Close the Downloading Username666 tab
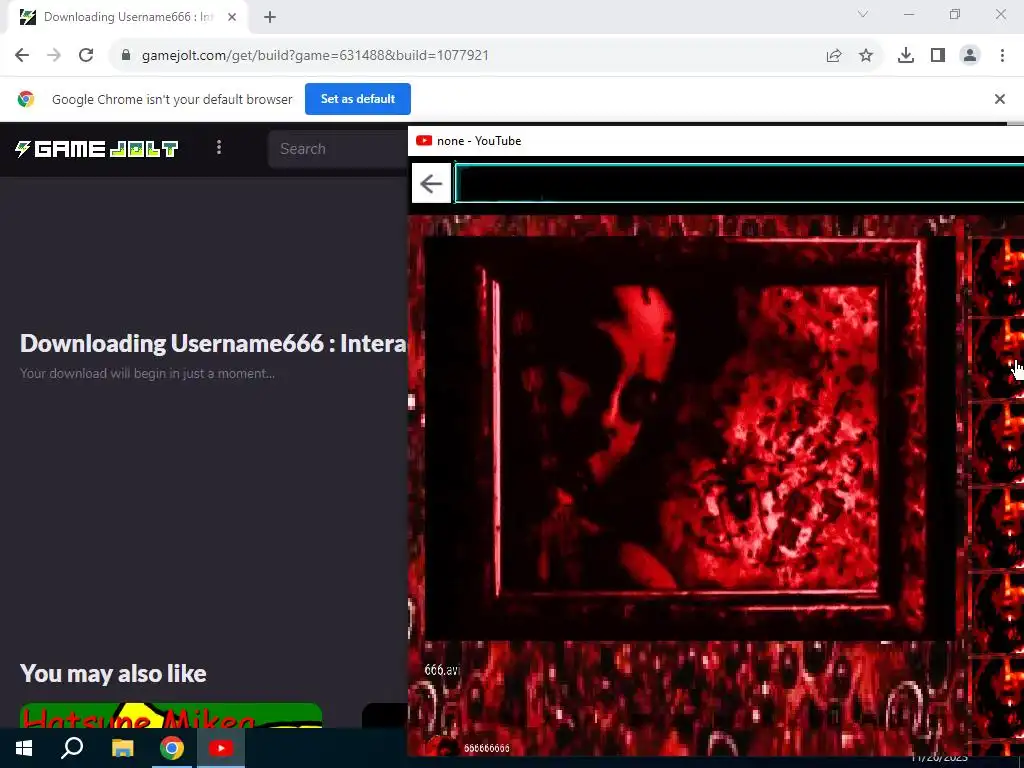 tap(232, 17)
